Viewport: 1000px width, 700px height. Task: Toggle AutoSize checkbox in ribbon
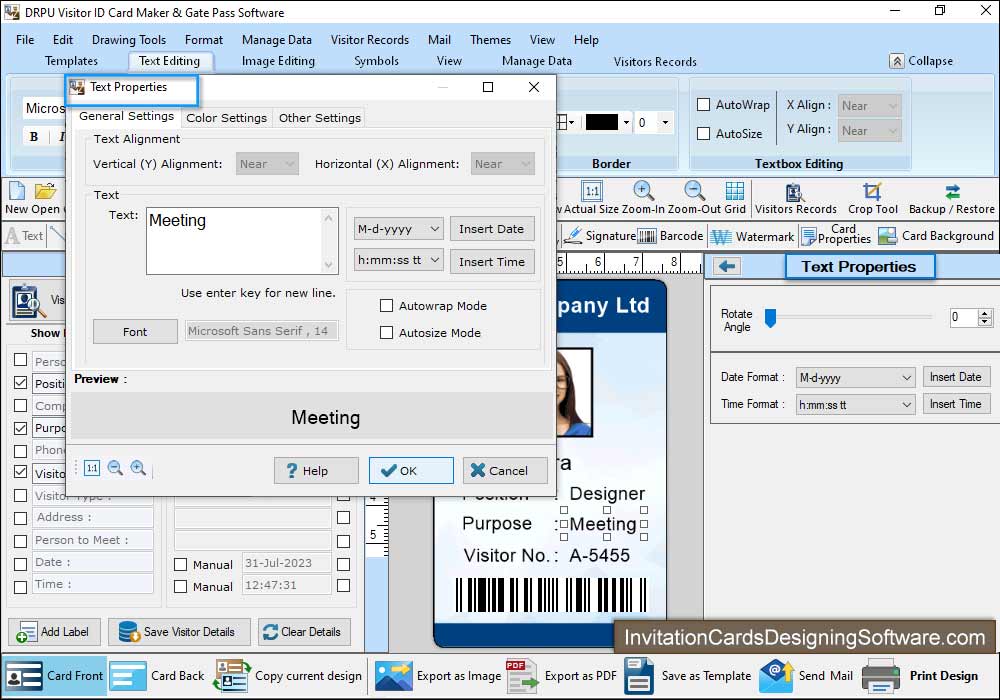[703, 133]
